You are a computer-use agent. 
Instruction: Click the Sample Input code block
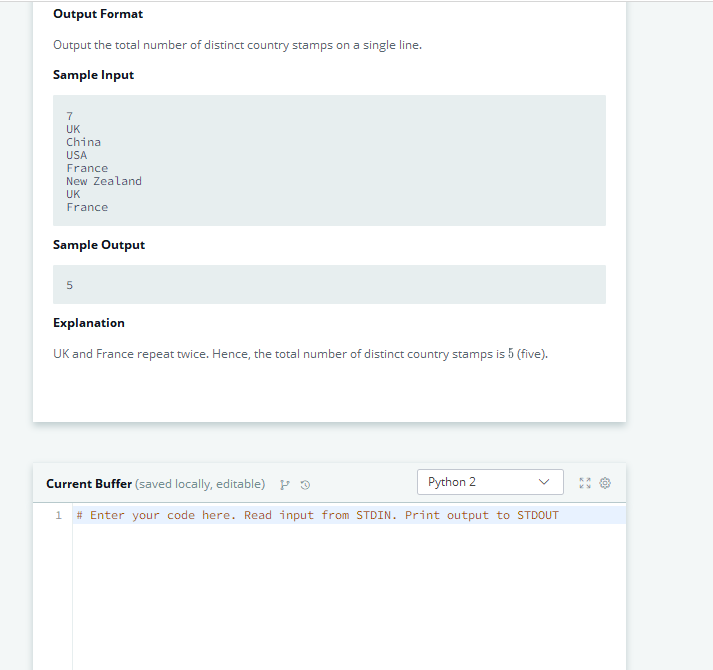(329, 161)
